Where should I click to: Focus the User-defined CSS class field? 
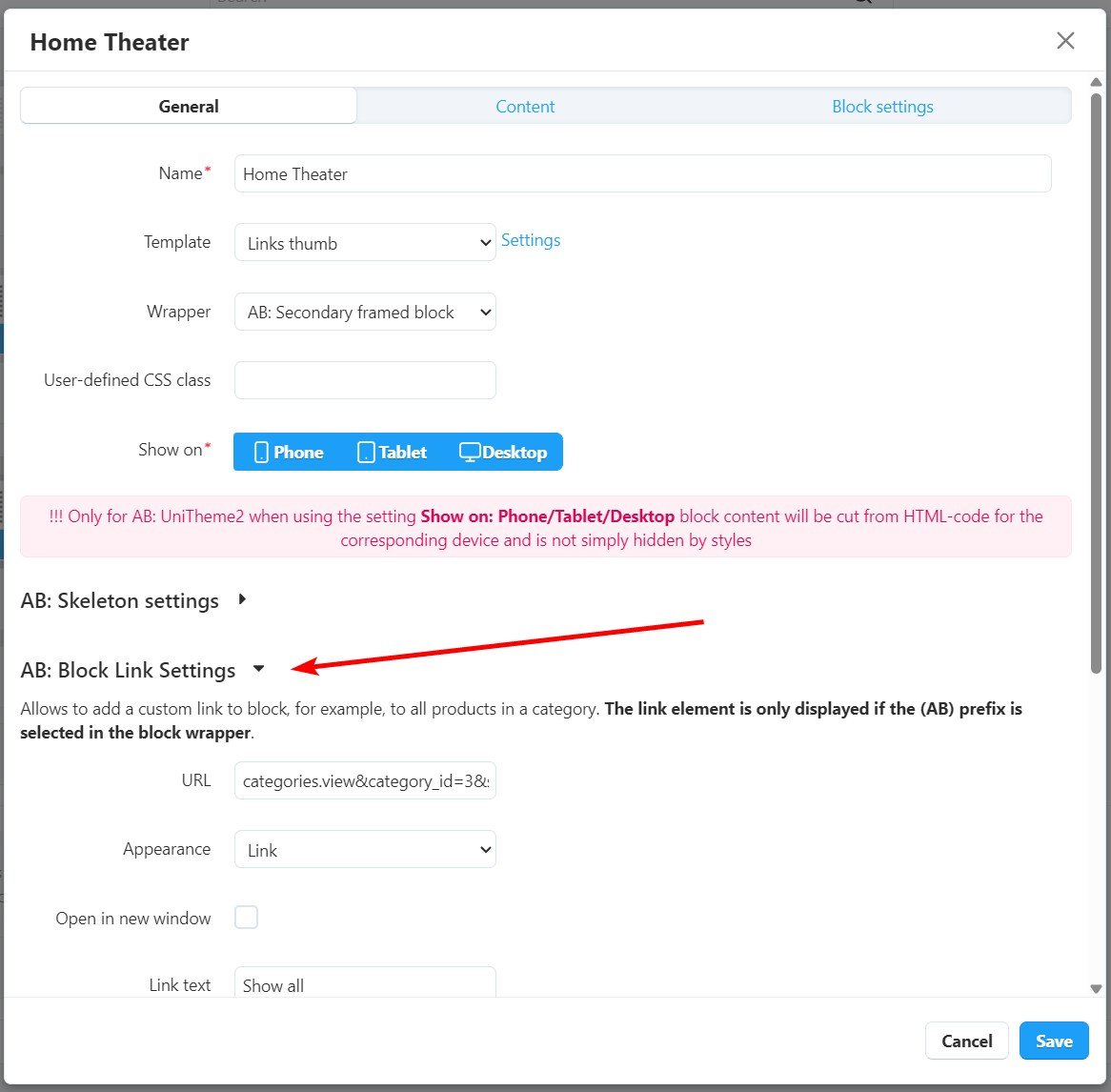(x=365, y=380)
